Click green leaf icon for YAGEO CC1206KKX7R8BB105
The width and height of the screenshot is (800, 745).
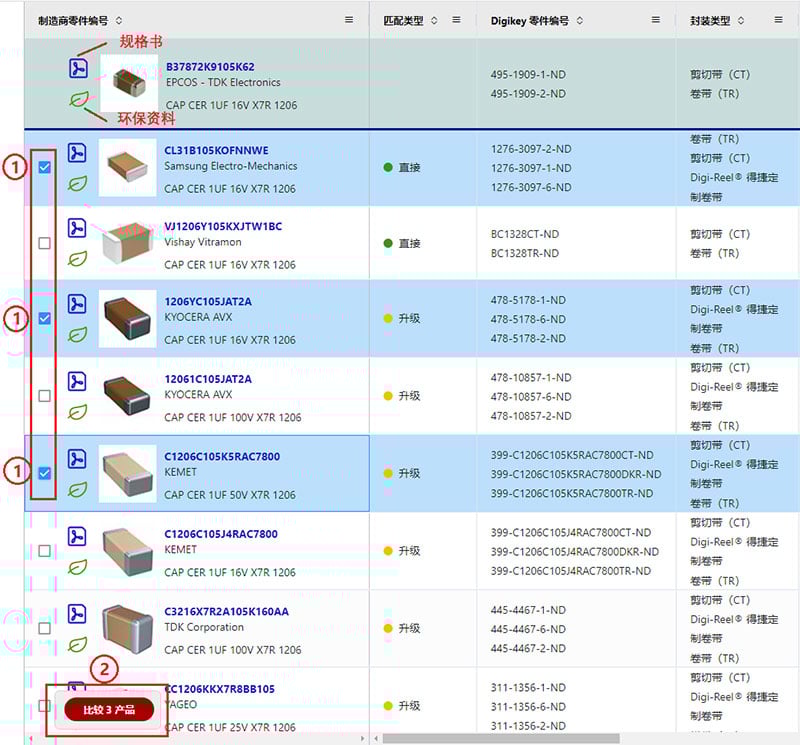[77, 718]
